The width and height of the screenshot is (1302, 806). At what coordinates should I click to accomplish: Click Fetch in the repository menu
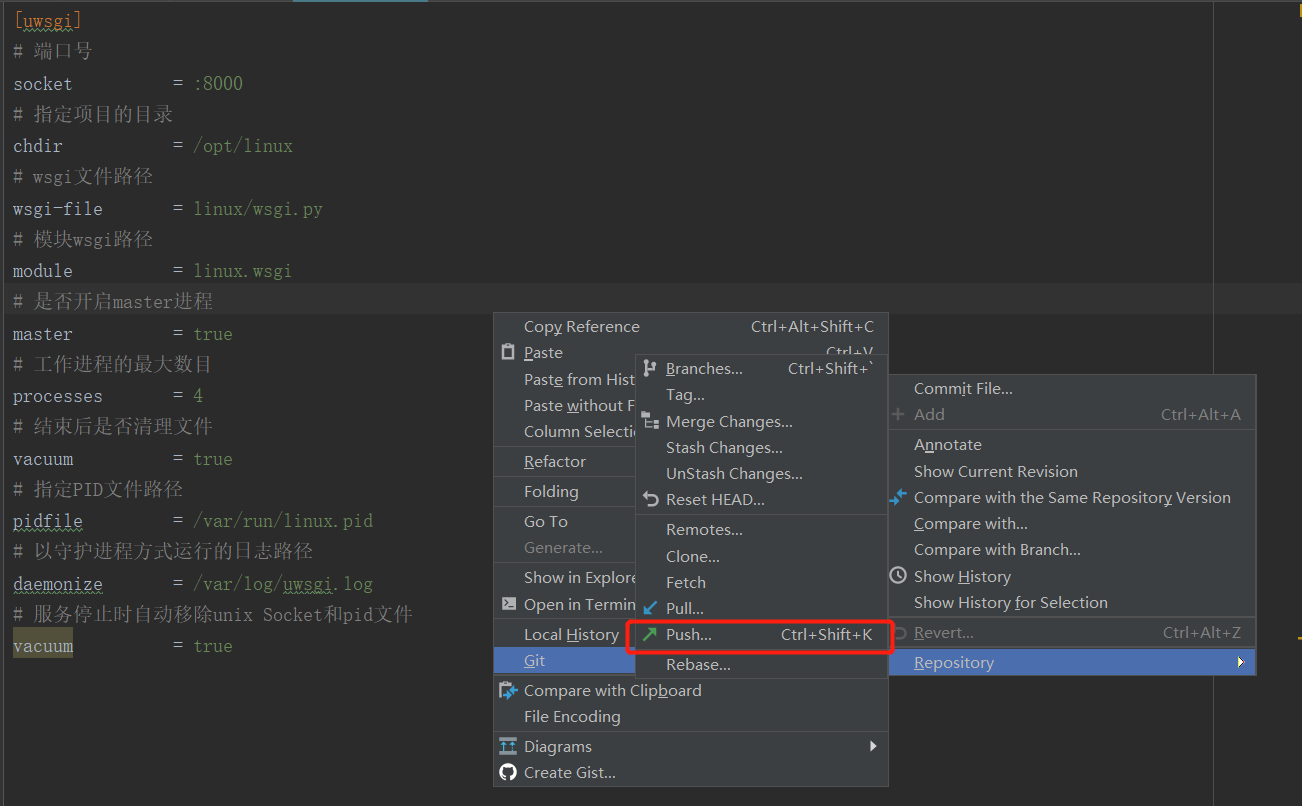(x=686, y=582)
